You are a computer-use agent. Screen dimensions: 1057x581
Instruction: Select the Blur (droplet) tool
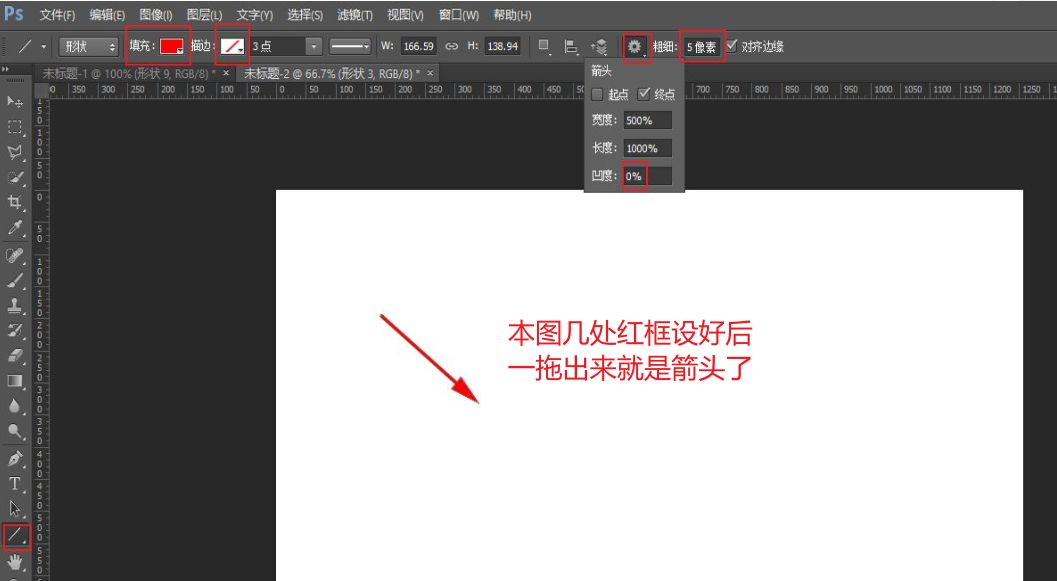tap(15, 406)
